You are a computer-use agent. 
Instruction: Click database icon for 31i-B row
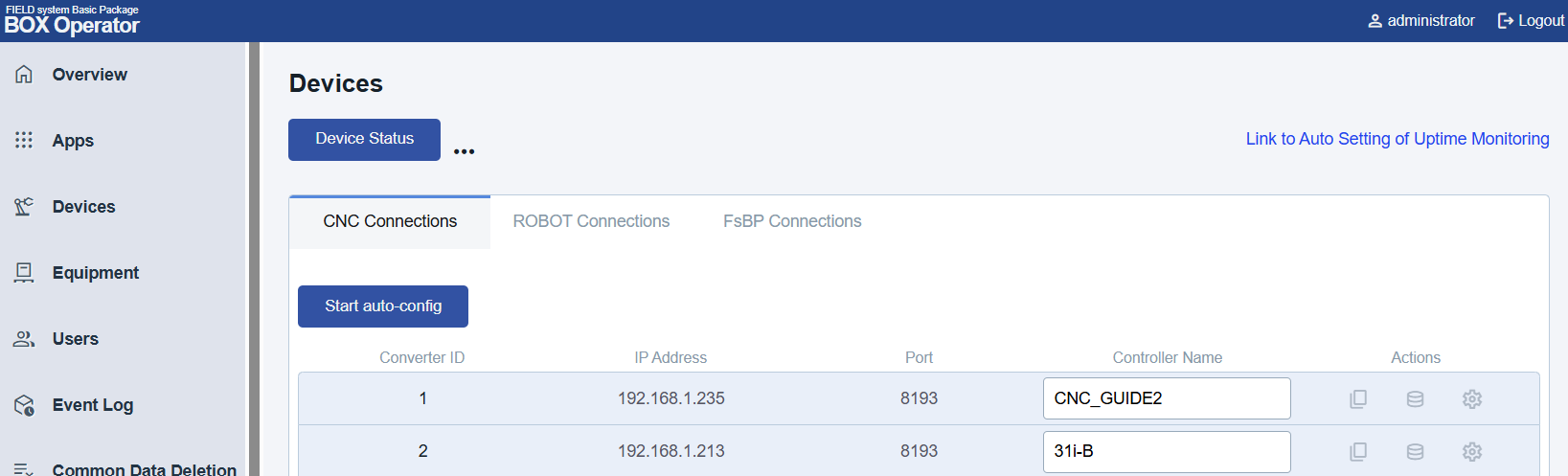1415,452
